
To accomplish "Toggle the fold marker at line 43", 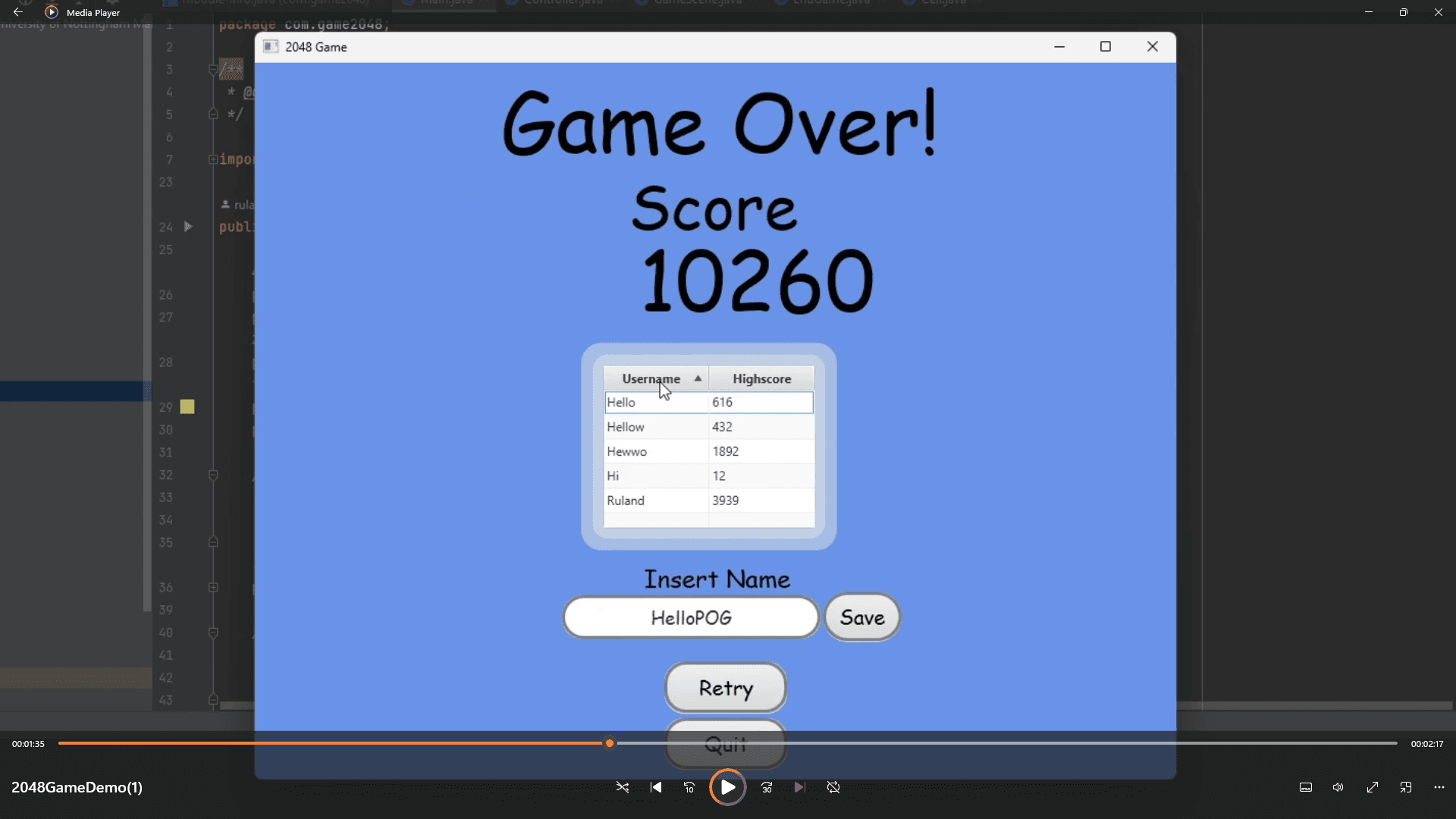I will tap(213, 700).
